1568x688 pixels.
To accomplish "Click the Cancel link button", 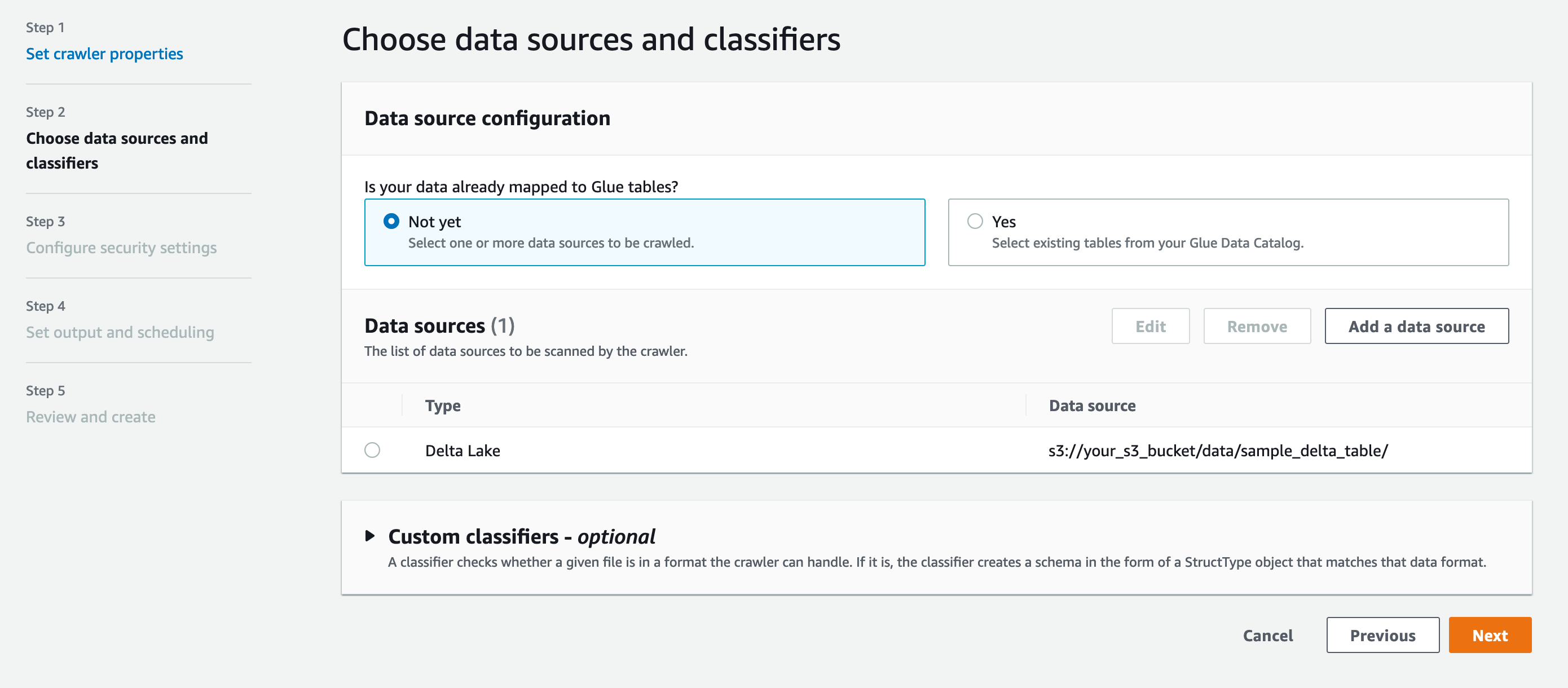I will [x=1267, y=635].
